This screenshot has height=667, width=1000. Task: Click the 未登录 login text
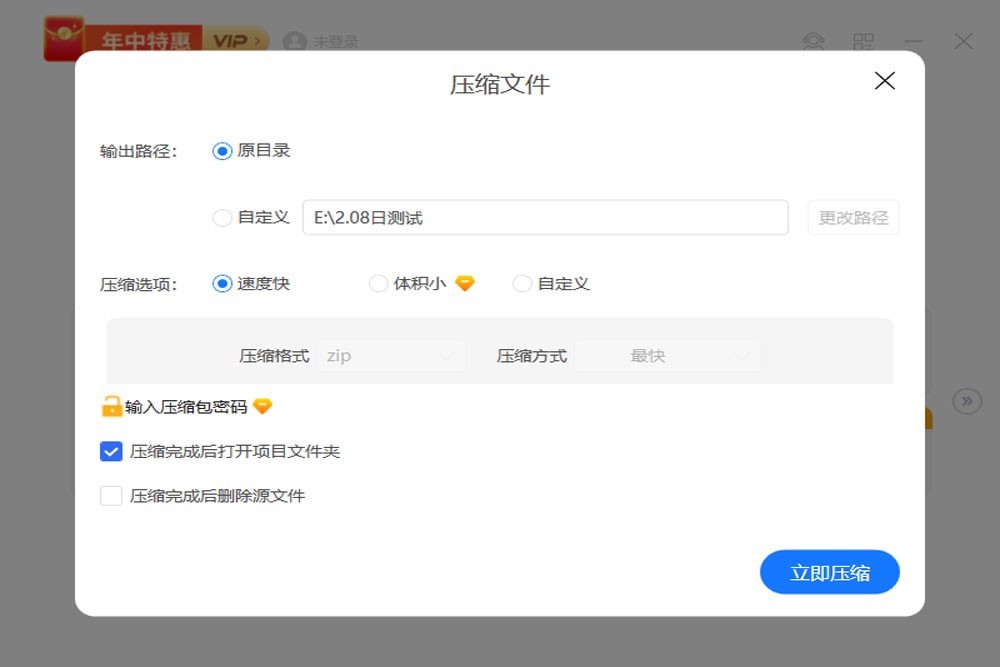point(335,42)
